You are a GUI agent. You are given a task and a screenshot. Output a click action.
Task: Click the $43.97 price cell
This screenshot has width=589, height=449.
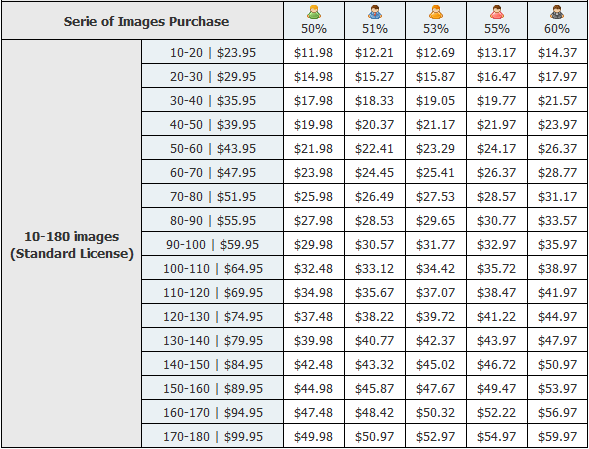497,340
